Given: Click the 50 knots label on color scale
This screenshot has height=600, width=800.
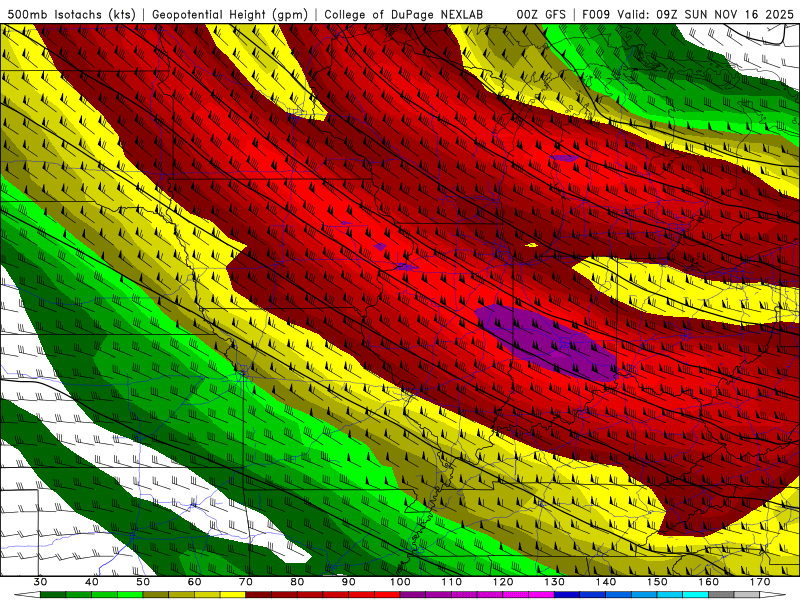Looking at the screenshot, I should coord(143,582).
